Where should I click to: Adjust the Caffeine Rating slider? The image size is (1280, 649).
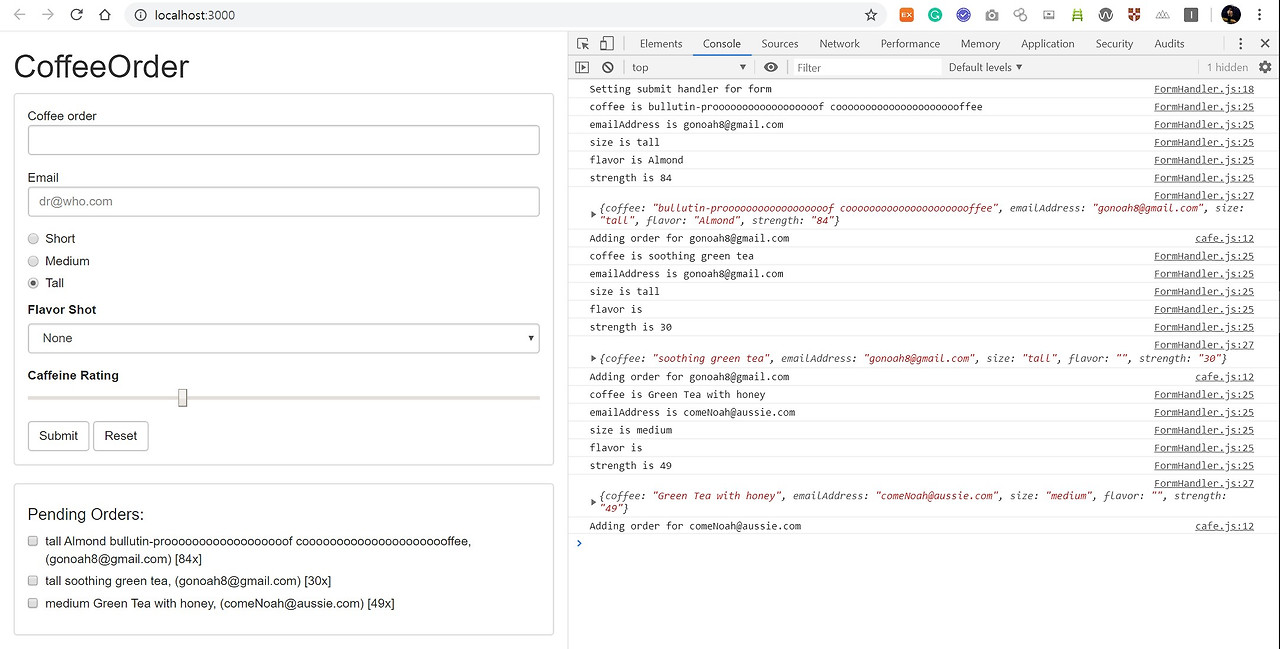pyautogui.click(x=183, y=398)
